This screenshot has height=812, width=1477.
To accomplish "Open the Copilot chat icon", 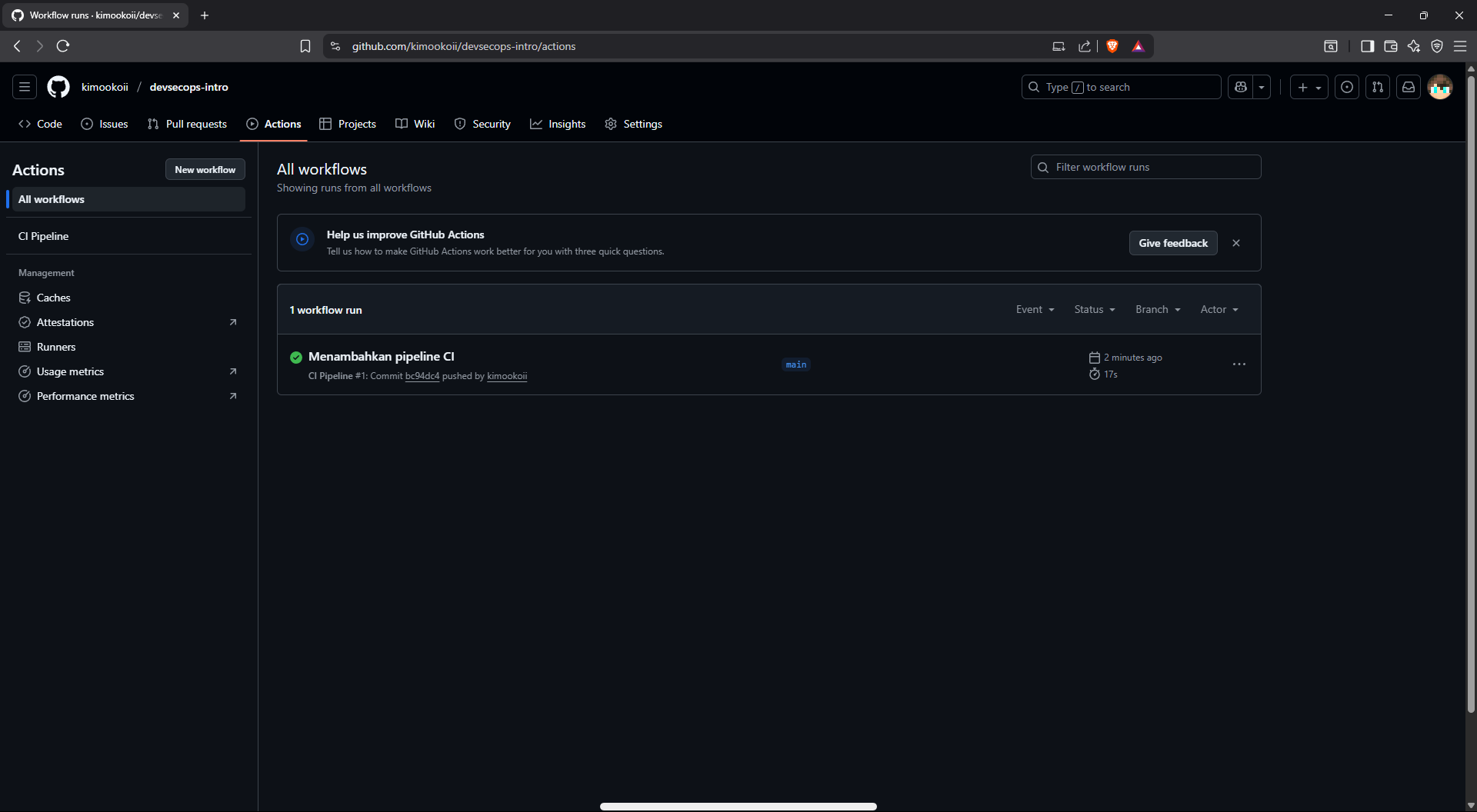I will tap(1240, 87).
